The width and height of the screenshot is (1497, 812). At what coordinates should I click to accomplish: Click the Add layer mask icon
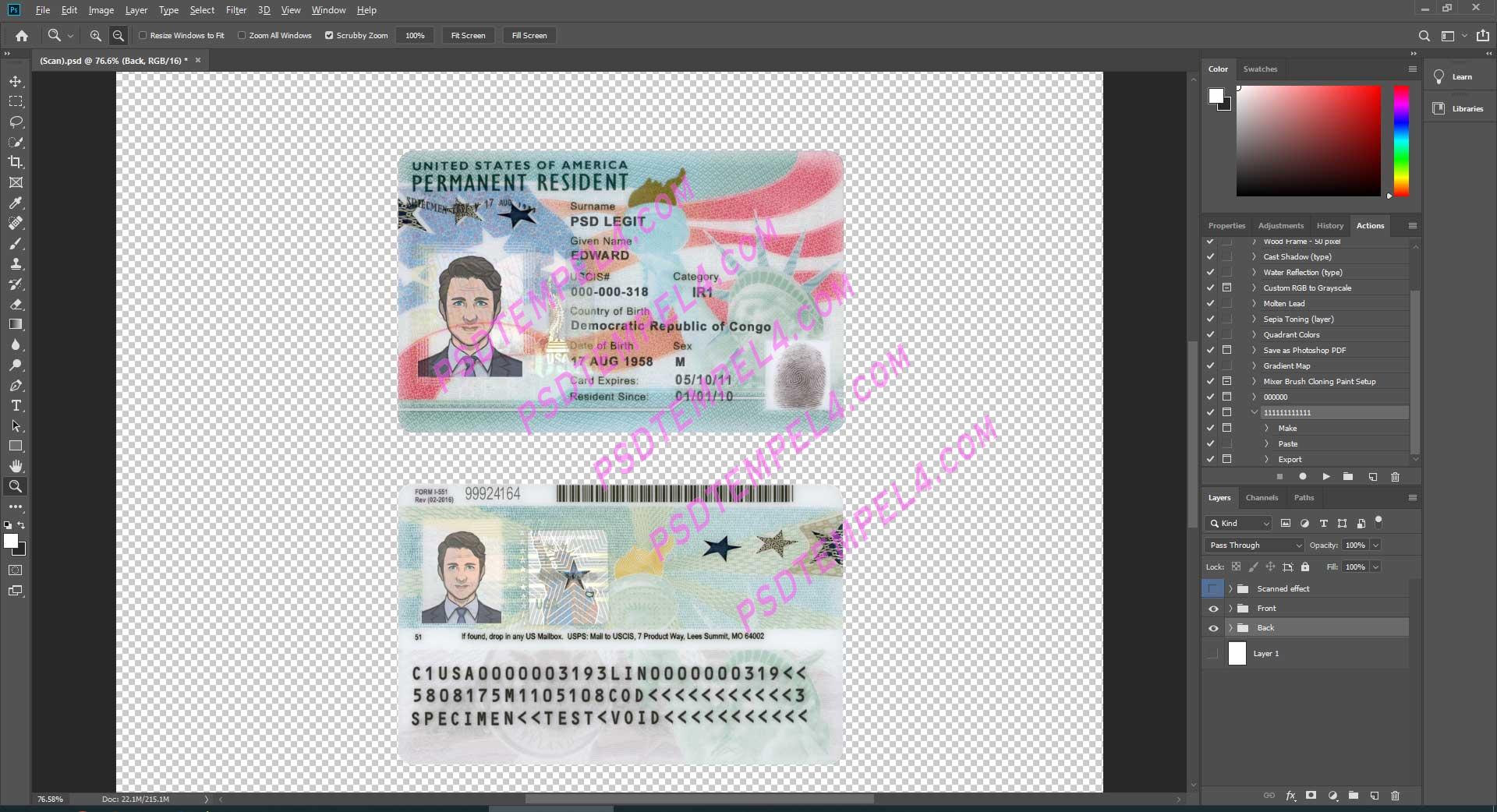click(1311, 796)
